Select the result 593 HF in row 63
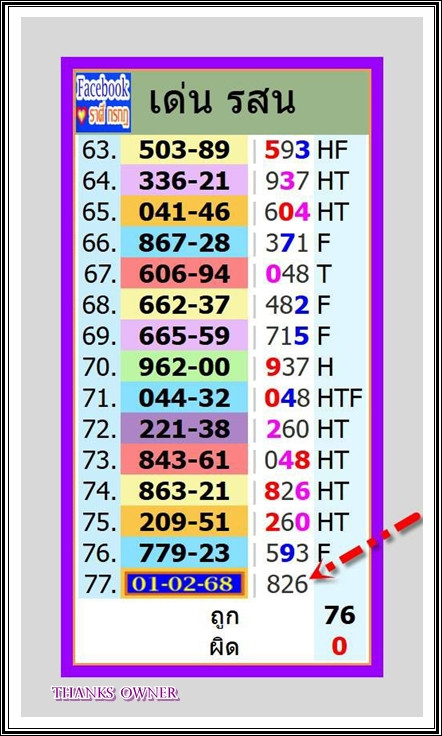This screenshot has width=442, height=736. (306, 150)
